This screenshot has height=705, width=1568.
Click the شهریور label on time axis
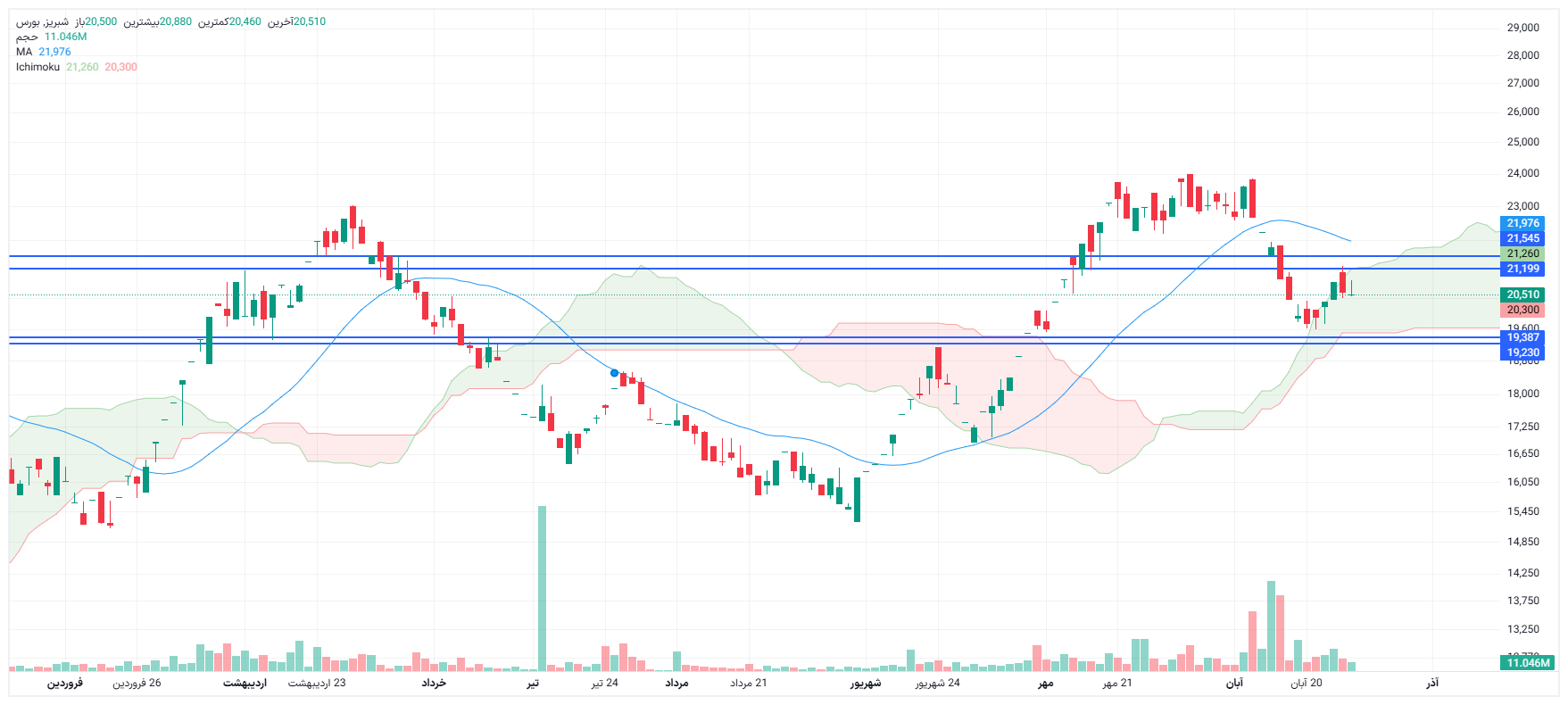865,683
